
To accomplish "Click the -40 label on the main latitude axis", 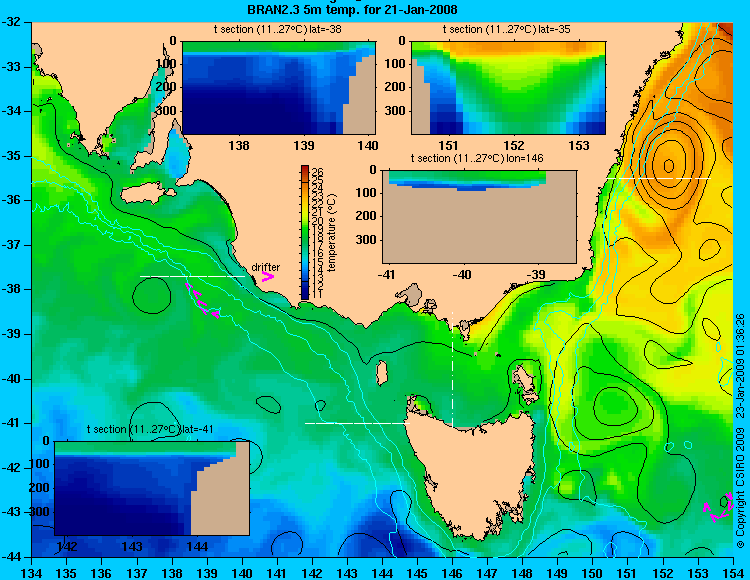I will 13,379.
